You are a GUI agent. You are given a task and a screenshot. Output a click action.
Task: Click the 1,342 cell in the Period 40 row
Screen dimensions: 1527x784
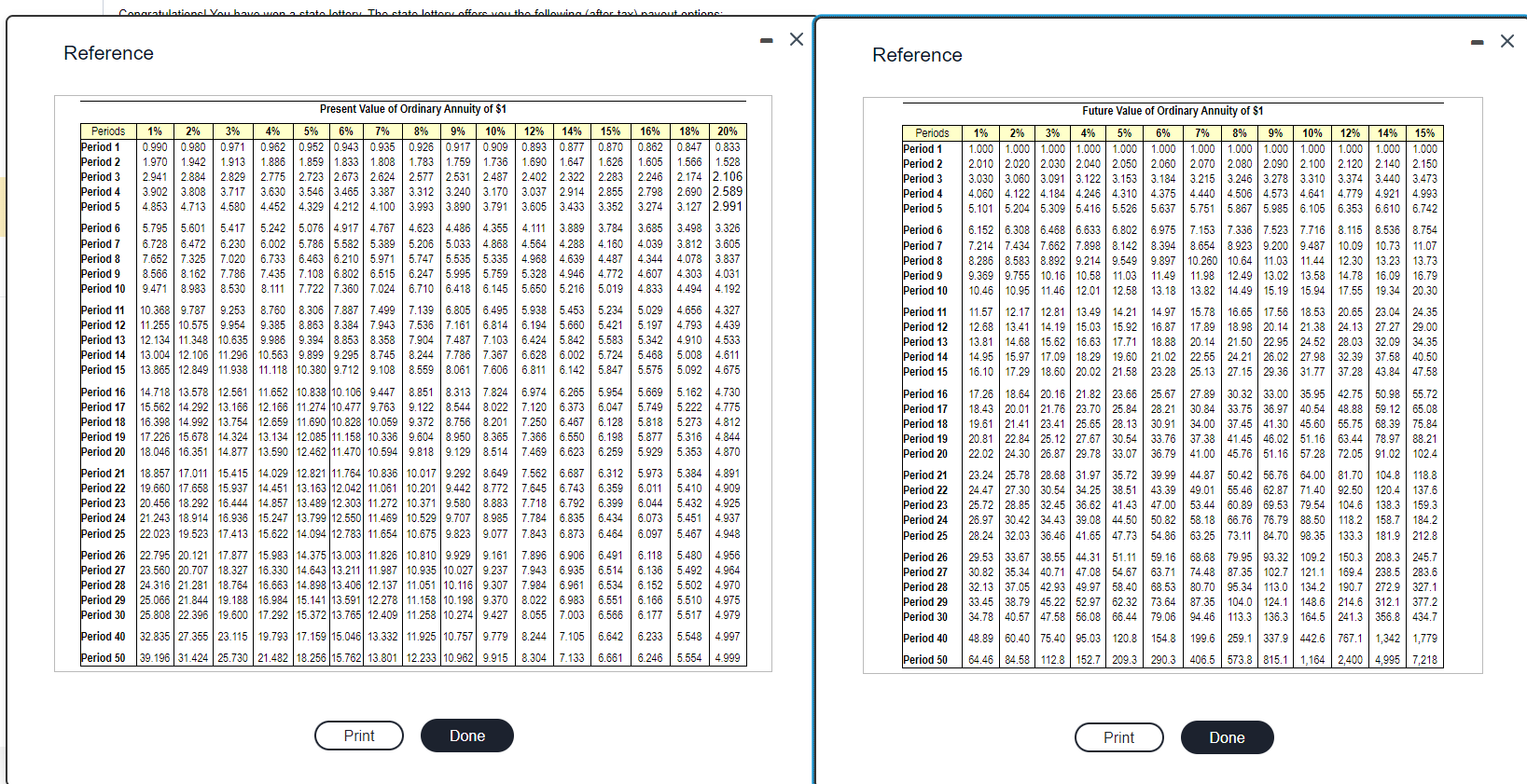1388,639
